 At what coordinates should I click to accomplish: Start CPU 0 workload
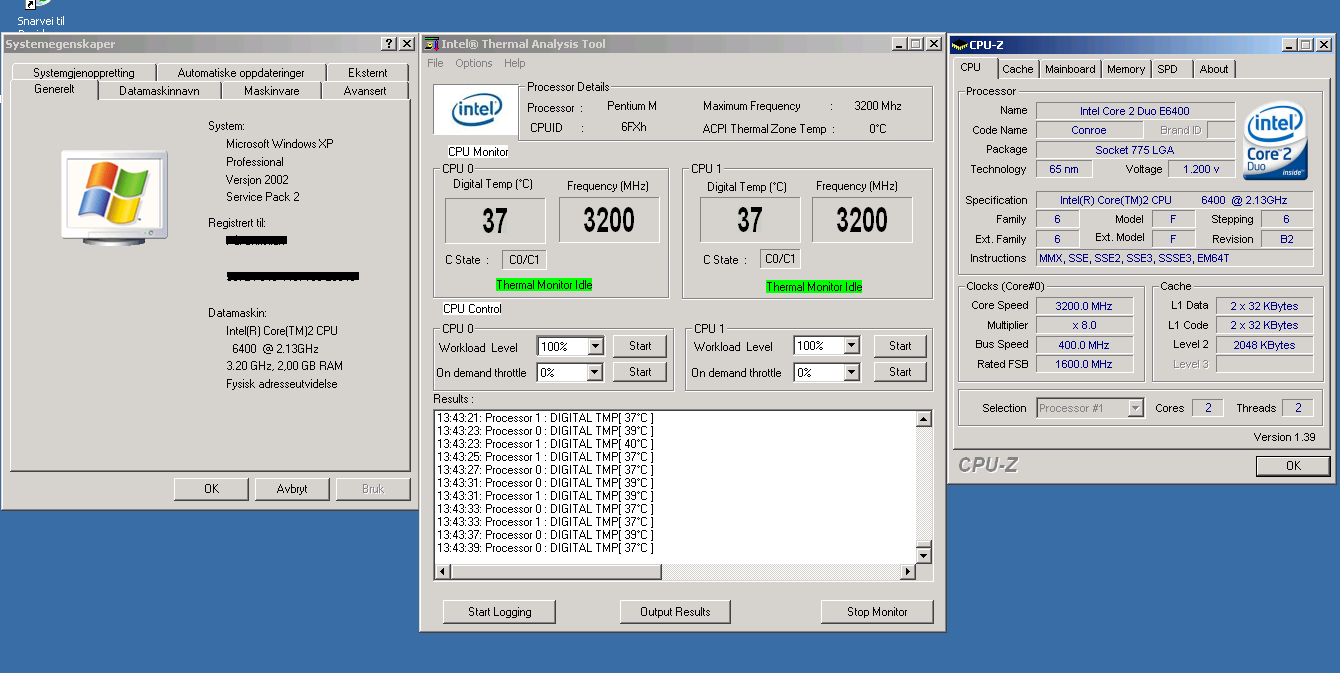pos(640,346)
